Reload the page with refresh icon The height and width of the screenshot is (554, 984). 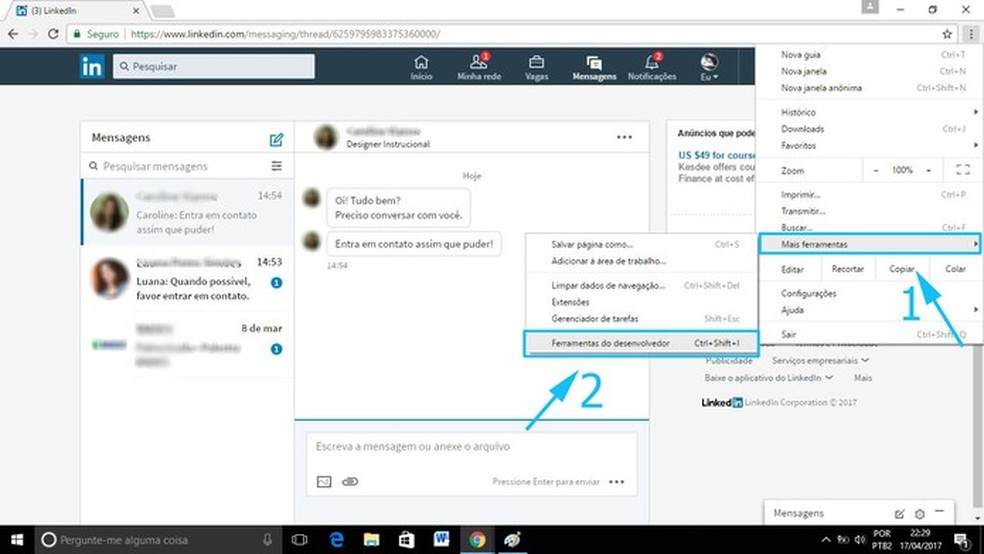(53, 34)
